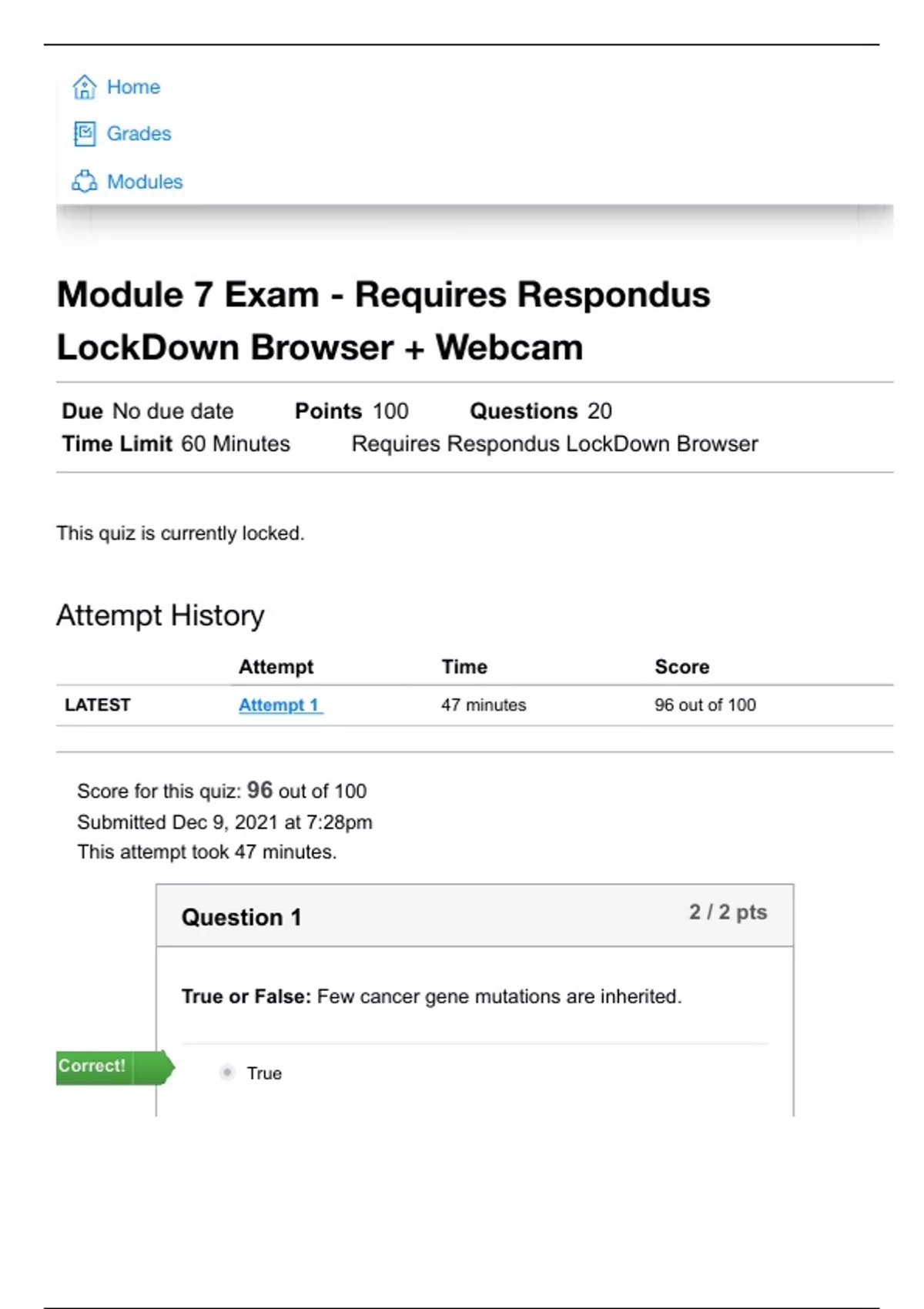This screenshot has height=1309, width=924.
Task: Click the Question 1 header
Action: coord(241,917)
